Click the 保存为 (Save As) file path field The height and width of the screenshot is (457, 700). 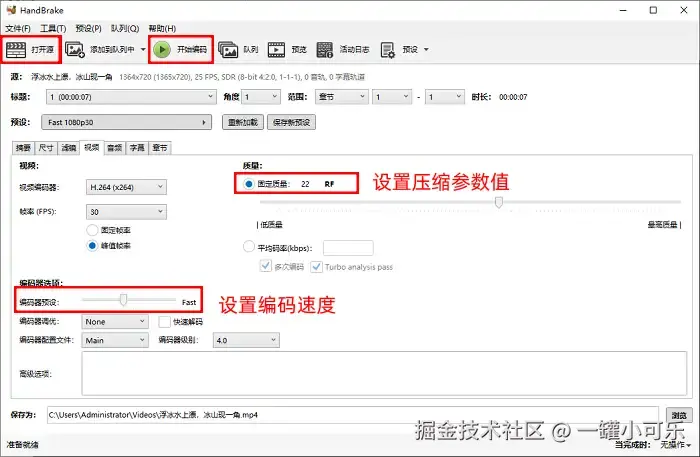352,415
